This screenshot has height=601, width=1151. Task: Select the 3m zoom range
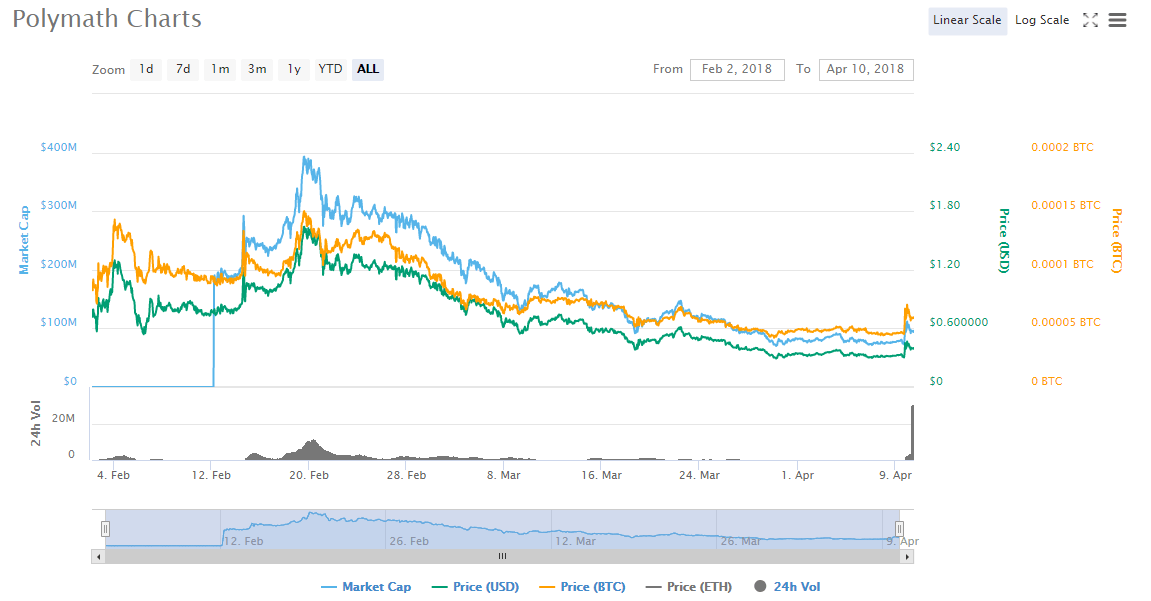(257, 69)
